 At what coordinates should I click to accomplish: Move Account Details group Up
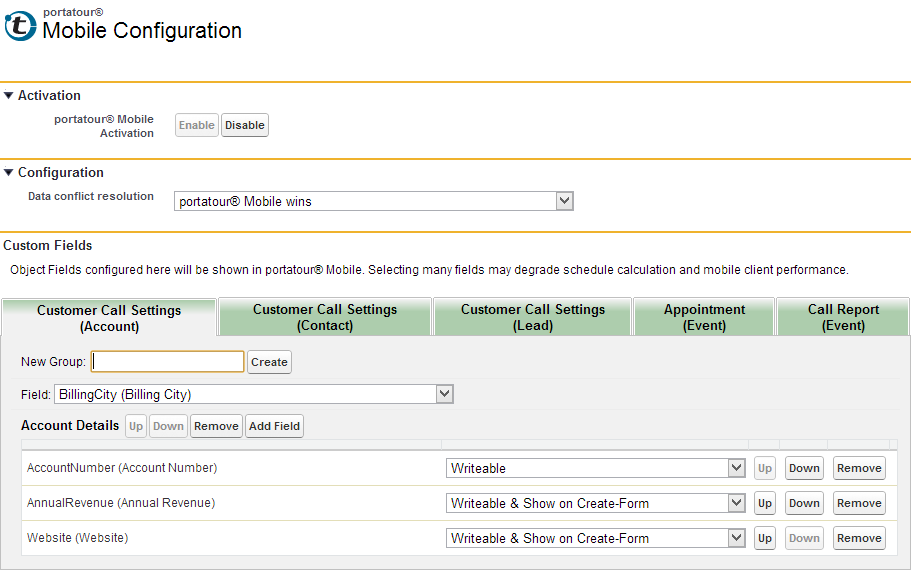point(136,426)
